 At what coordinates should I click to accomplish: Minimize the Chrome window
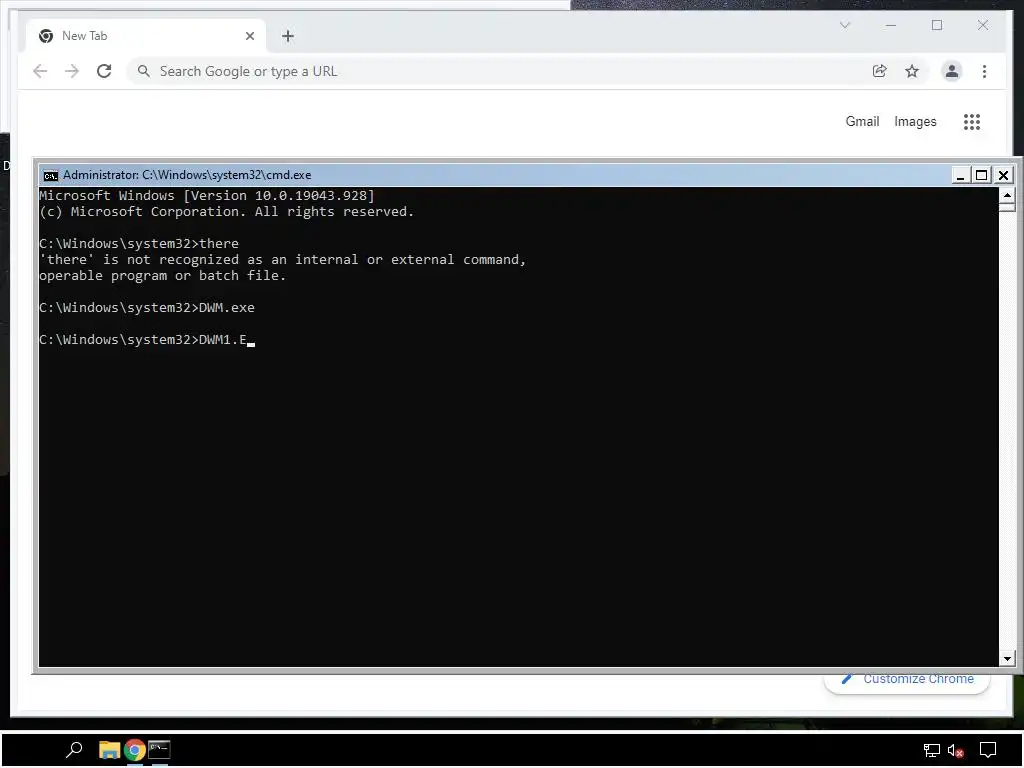click(x=891, y=25)
